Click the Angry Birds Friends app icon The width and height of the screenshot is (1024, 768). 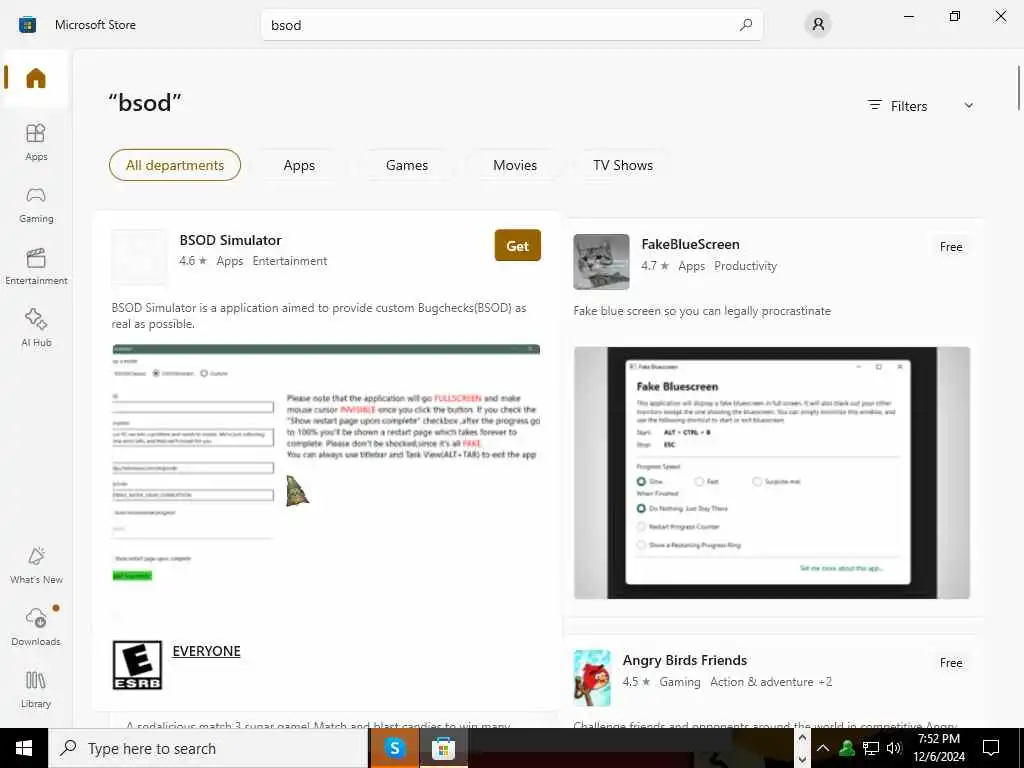[592, 678]
